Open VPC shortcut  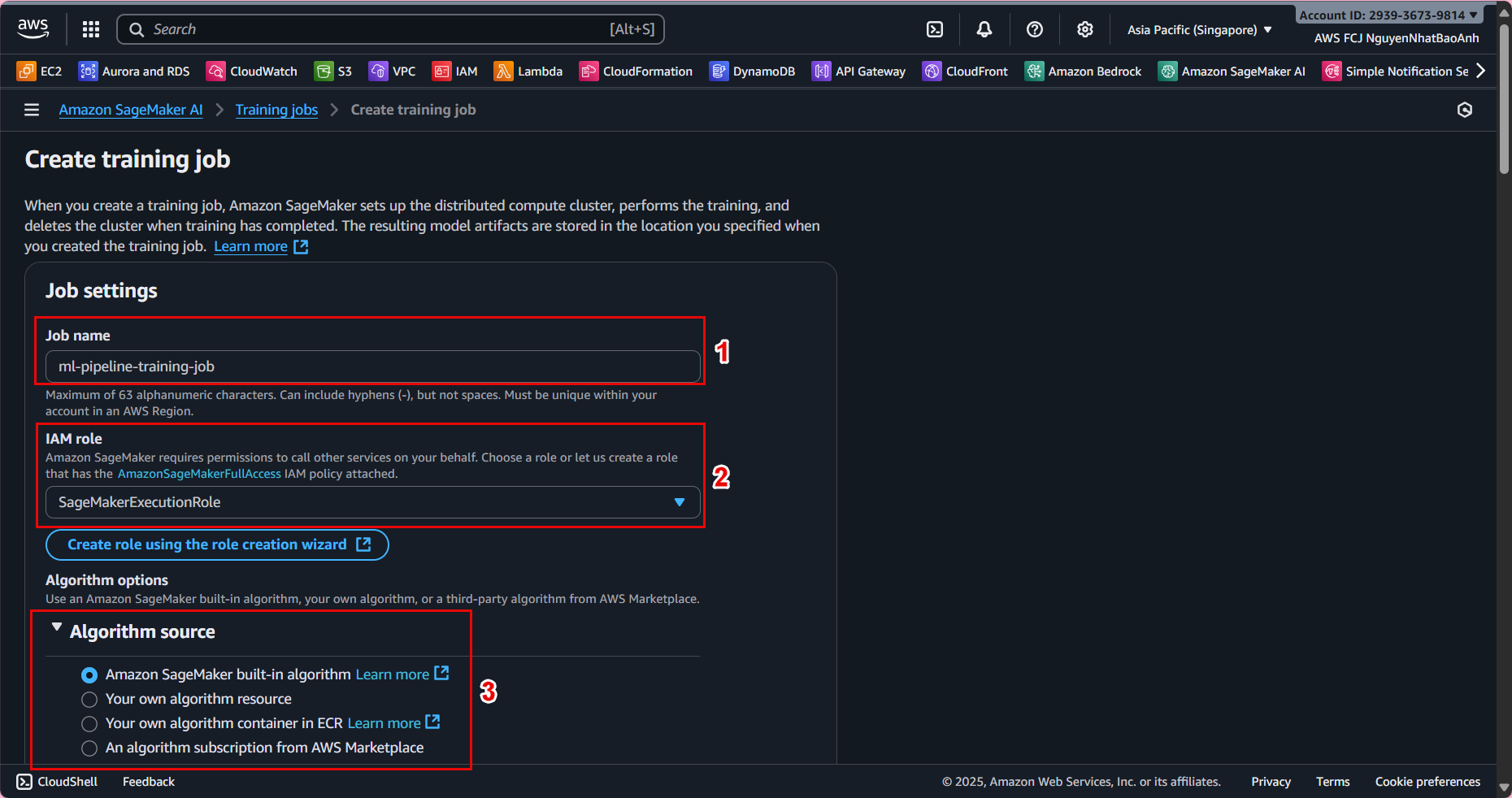(x=392, y=72)
